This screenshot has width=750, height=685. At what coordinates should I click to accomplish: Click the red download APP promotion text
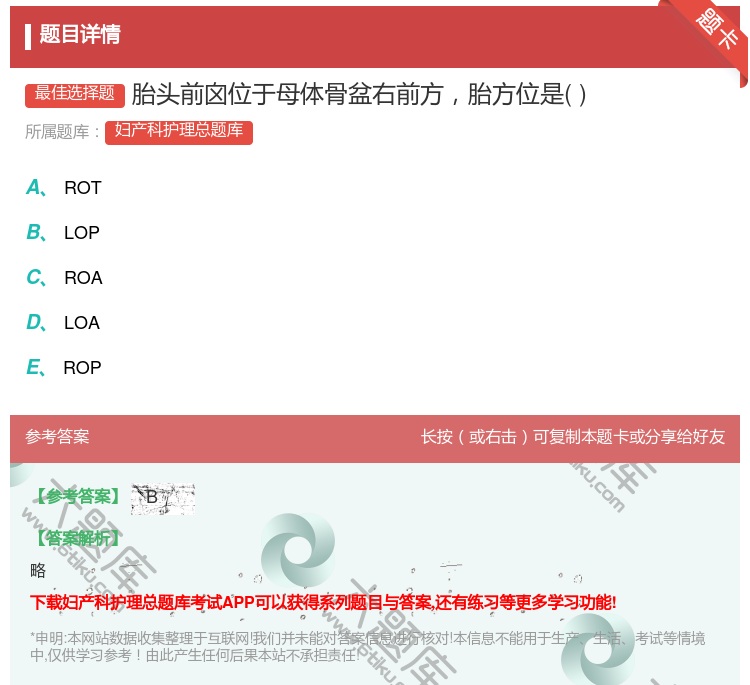(x=323, y=602)
